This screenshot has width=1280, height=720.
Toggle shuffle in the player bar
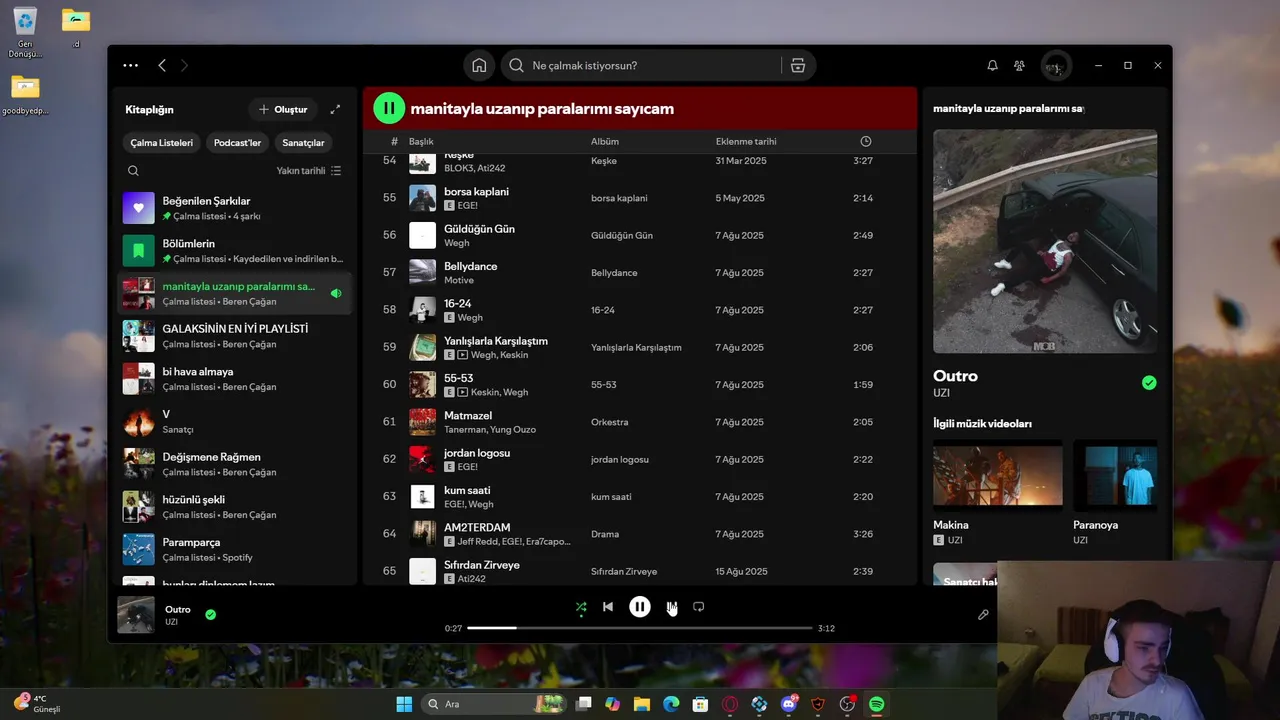point(581,607)
